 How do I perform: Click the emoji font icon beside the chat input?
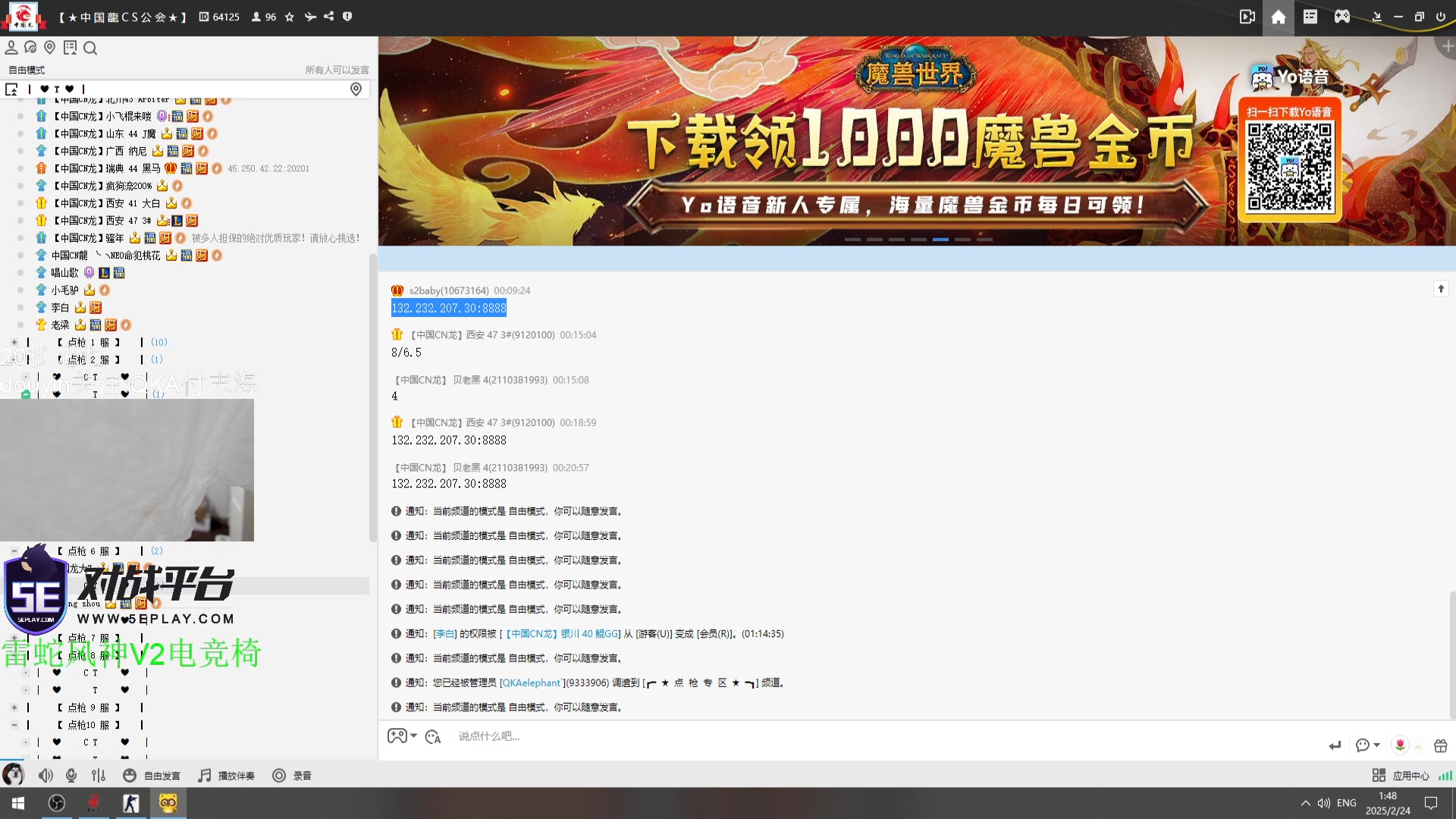pos(433,736)
